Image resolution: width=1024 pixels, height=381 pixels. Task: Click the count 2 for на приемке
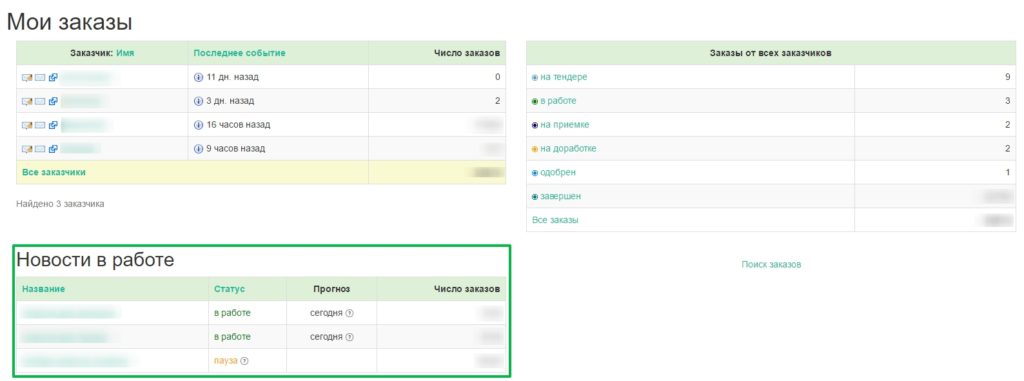(1008, 125)
